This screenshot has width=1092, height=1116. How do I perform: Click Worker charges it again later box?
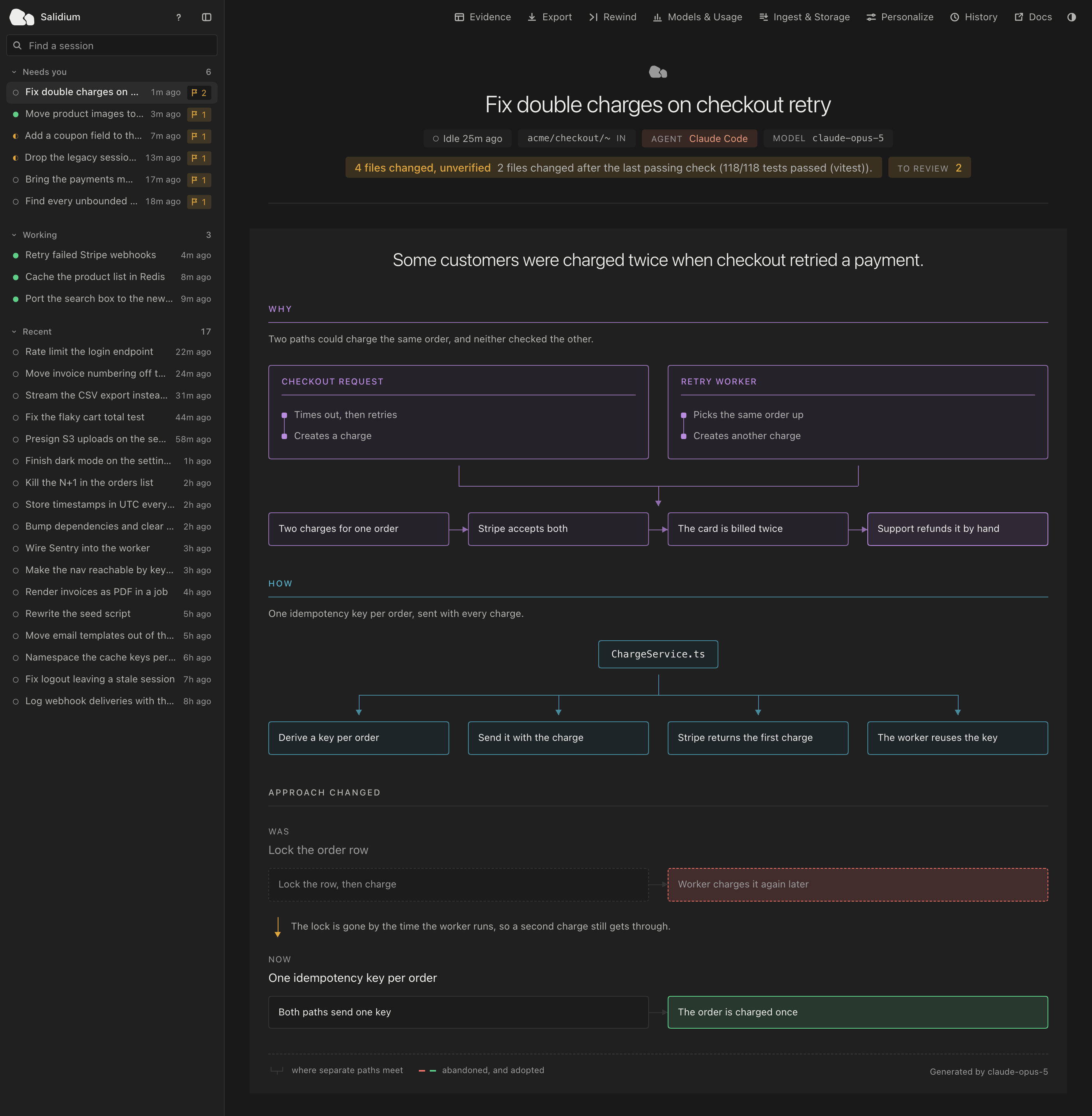pos(858,884)
